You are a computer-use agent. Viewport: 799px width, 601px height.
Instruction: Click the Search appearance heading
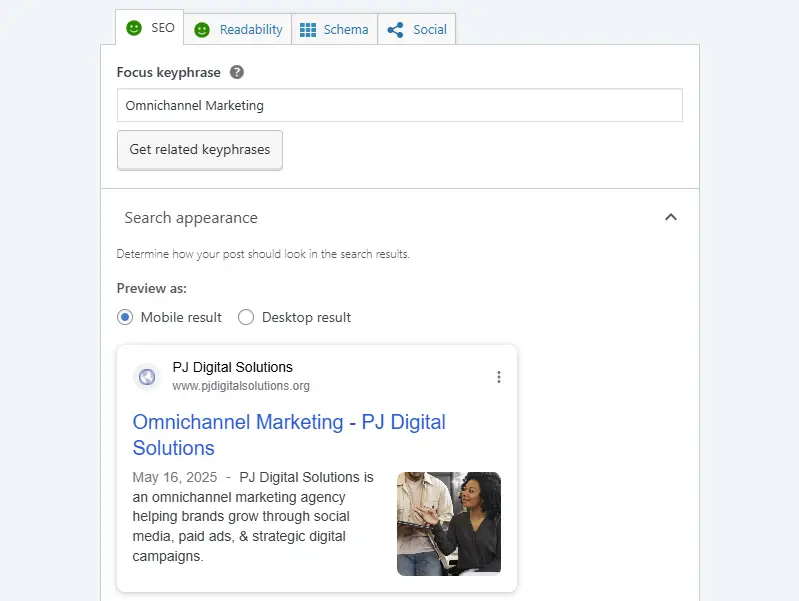(x=191, y=218)
